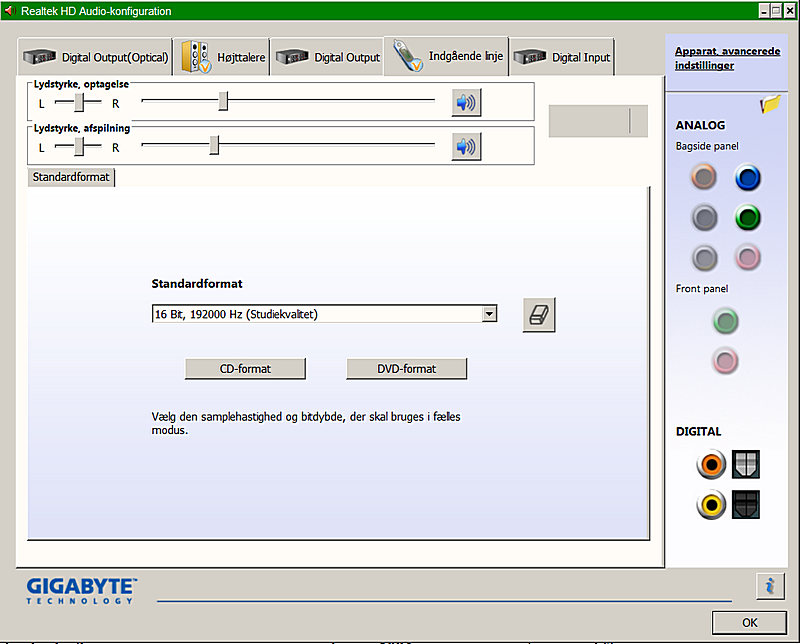
Task: Select the pink front panel jack
Action: tap(725, 361)
